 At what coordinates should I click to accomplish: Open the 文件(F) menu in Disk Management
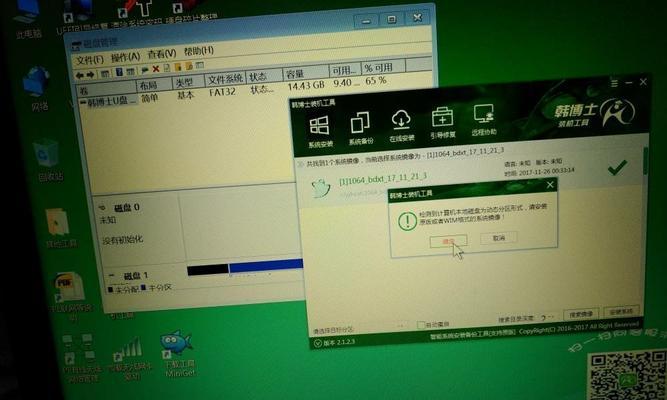pos(90,60)
